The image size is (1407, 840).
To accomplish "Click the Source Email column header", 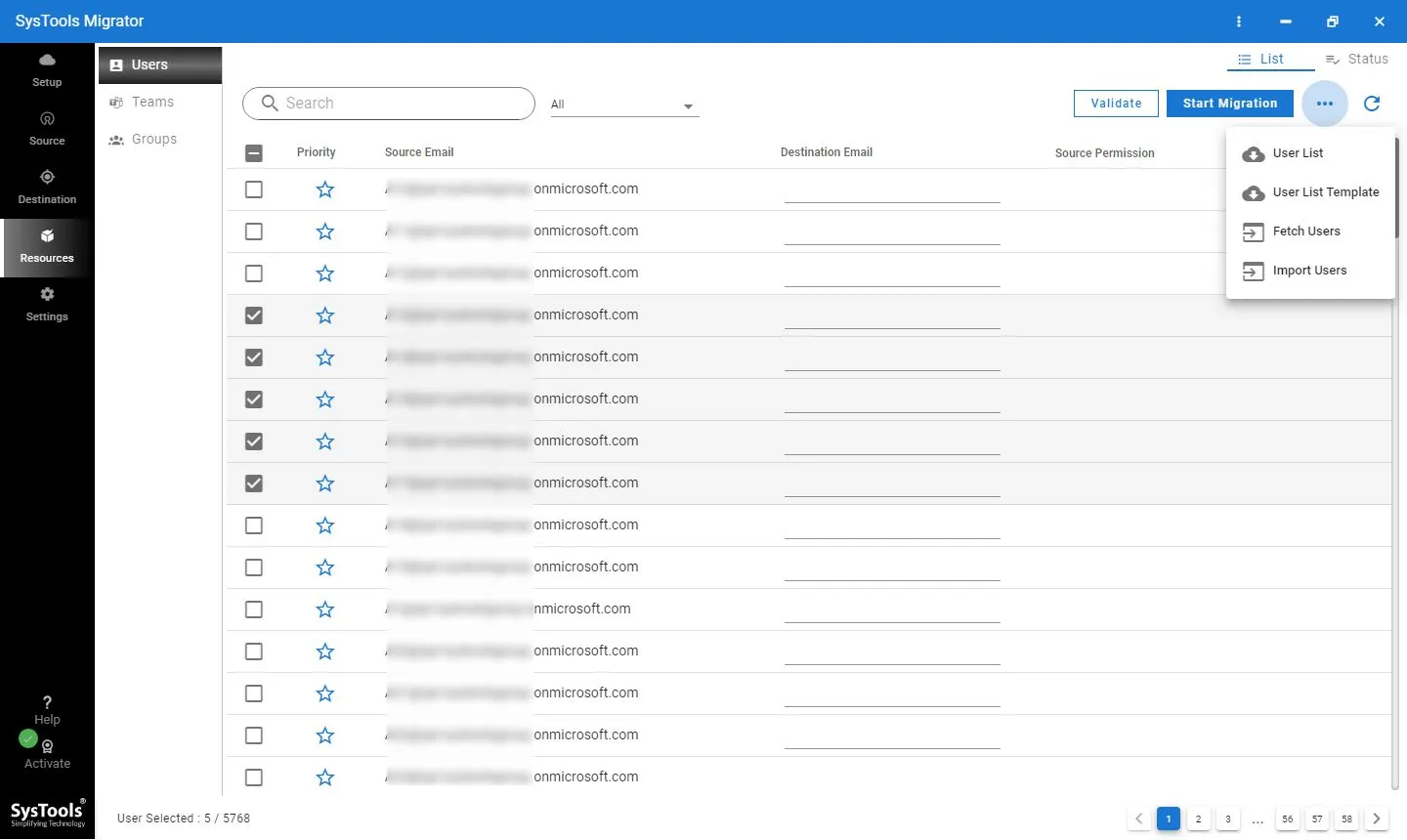I will 419,152.
